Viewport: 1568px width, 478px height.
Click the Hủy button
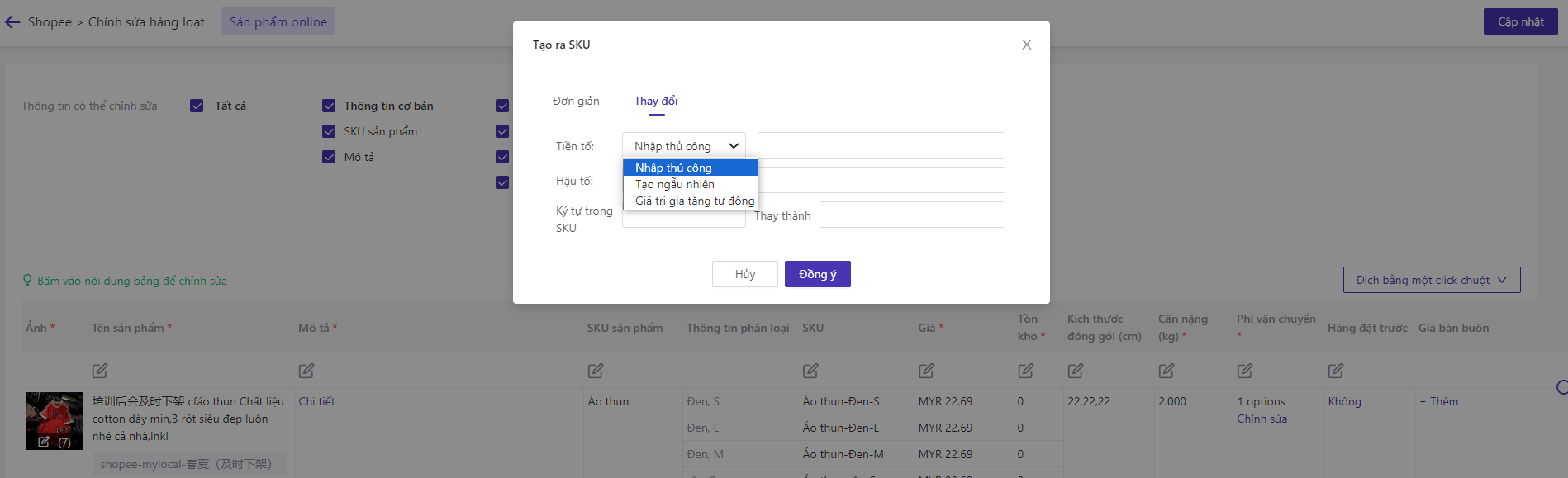tap(744, 274)
